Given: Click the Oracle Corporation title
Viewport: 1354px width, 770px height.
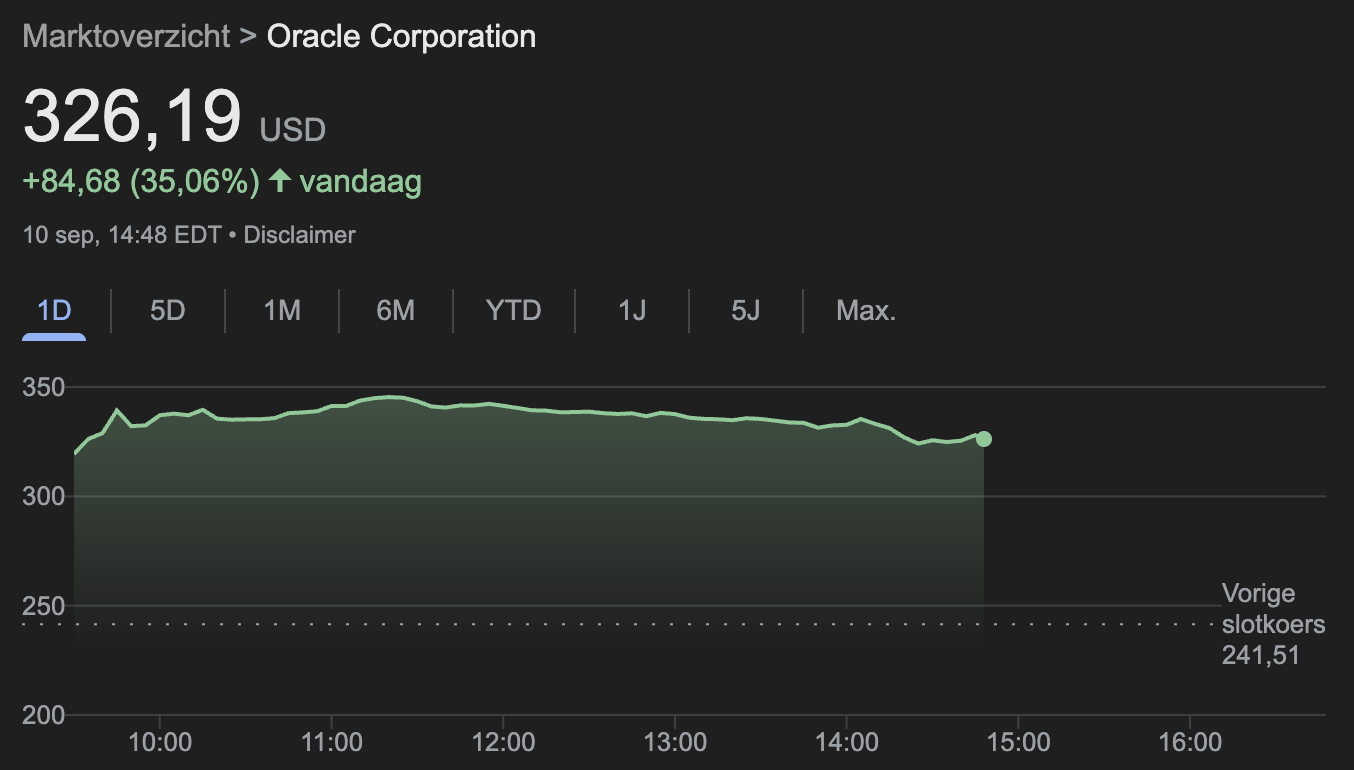Looking at the screenshot, I should 401,37.
